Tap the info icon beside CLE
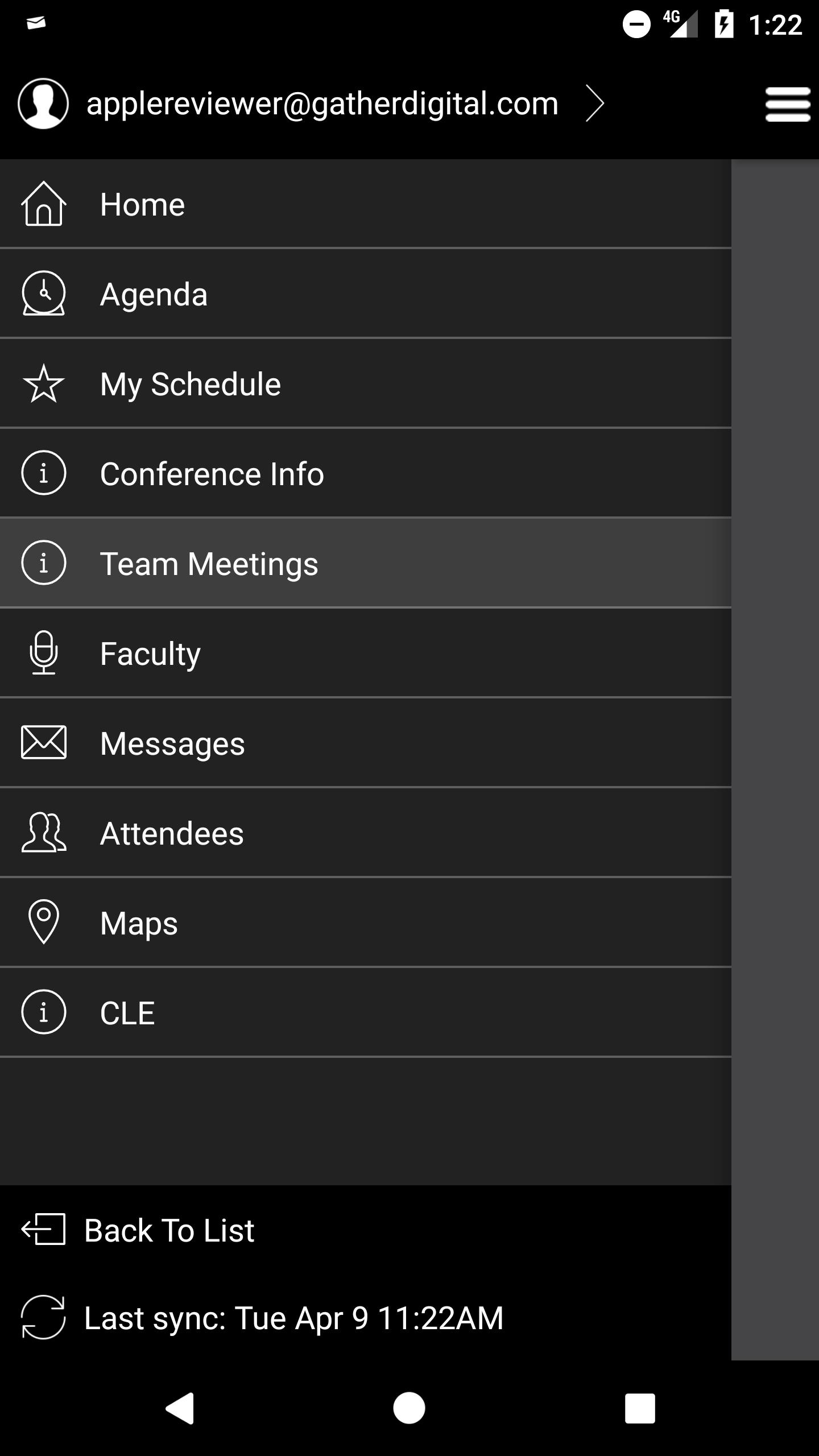The image size is (819, 1456). 43,1012
